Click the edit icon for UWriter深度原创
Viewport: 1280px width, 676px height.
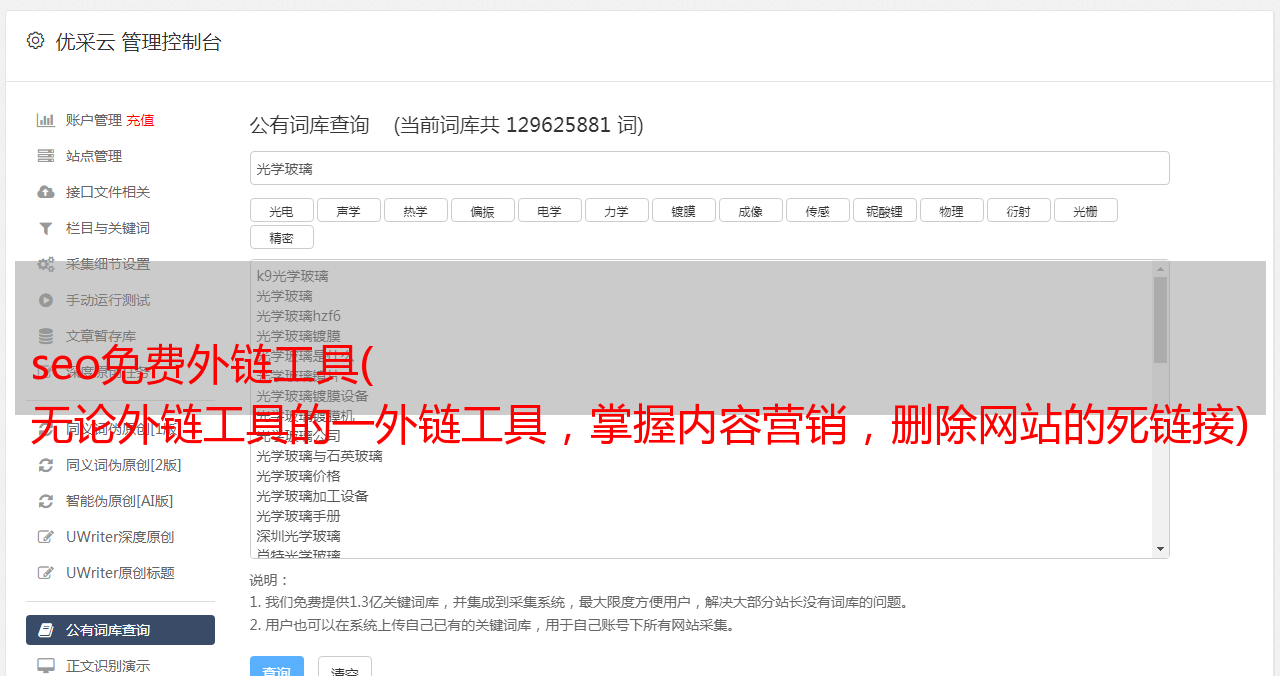coord(46,537)
